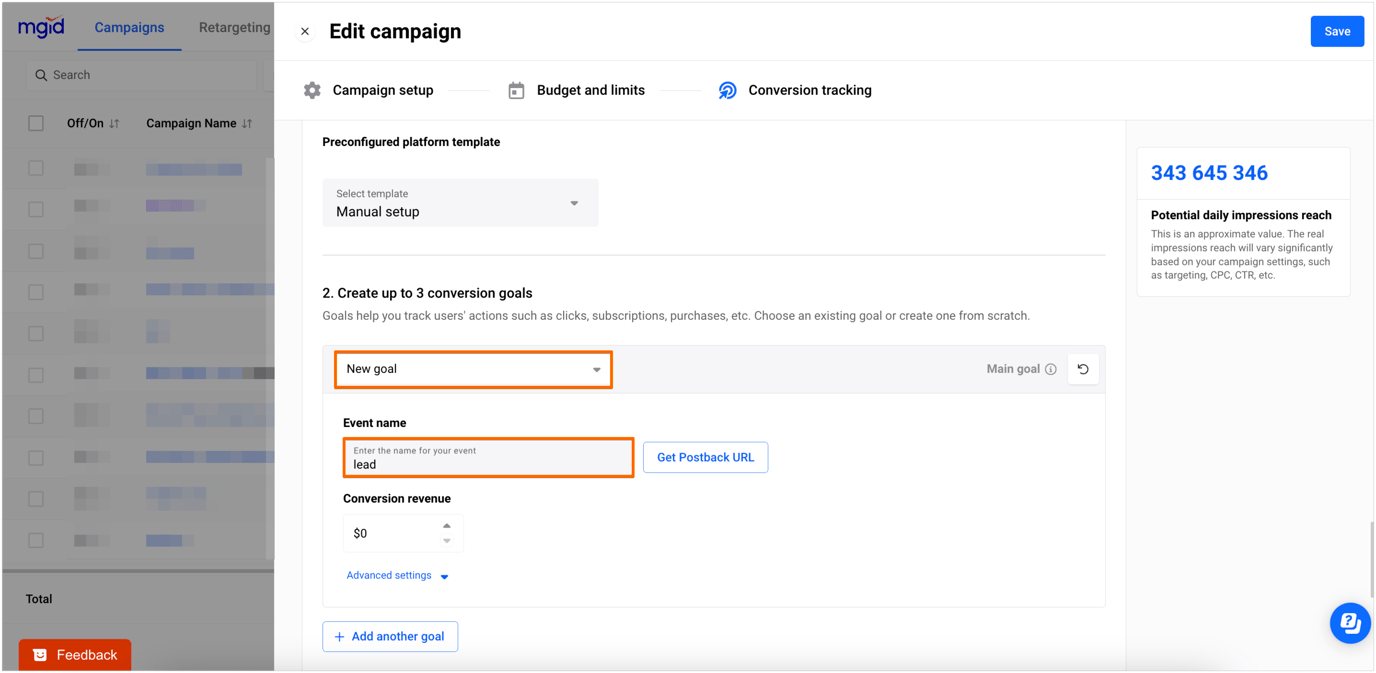Viewport: 1376px width, 673px height.
Task: Click the Save button
Action: point(1337,31)
